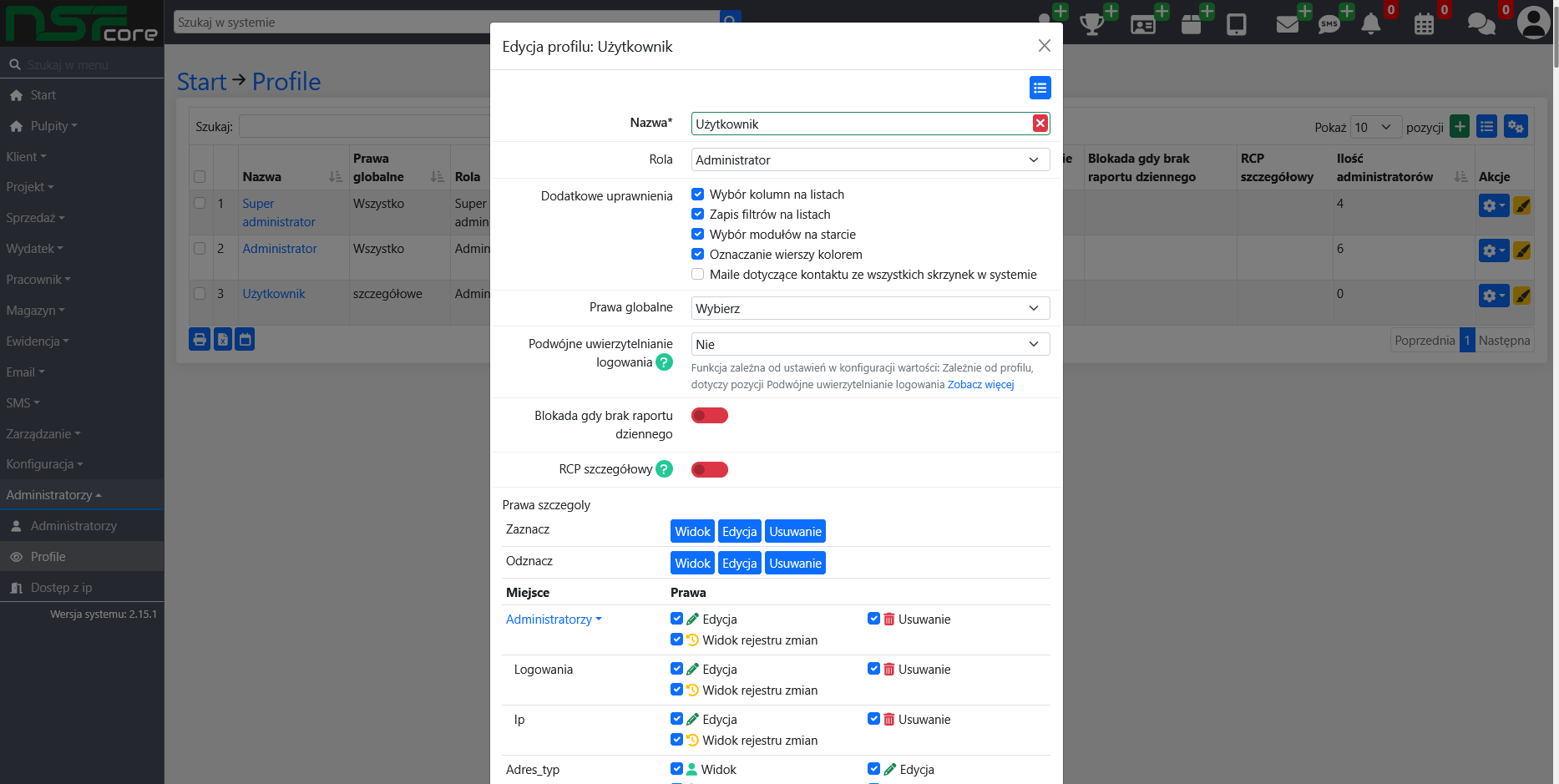
Task: Open the Rola dropdown showing Administrator
Action: pyautogui.click(x=870, y=159)
